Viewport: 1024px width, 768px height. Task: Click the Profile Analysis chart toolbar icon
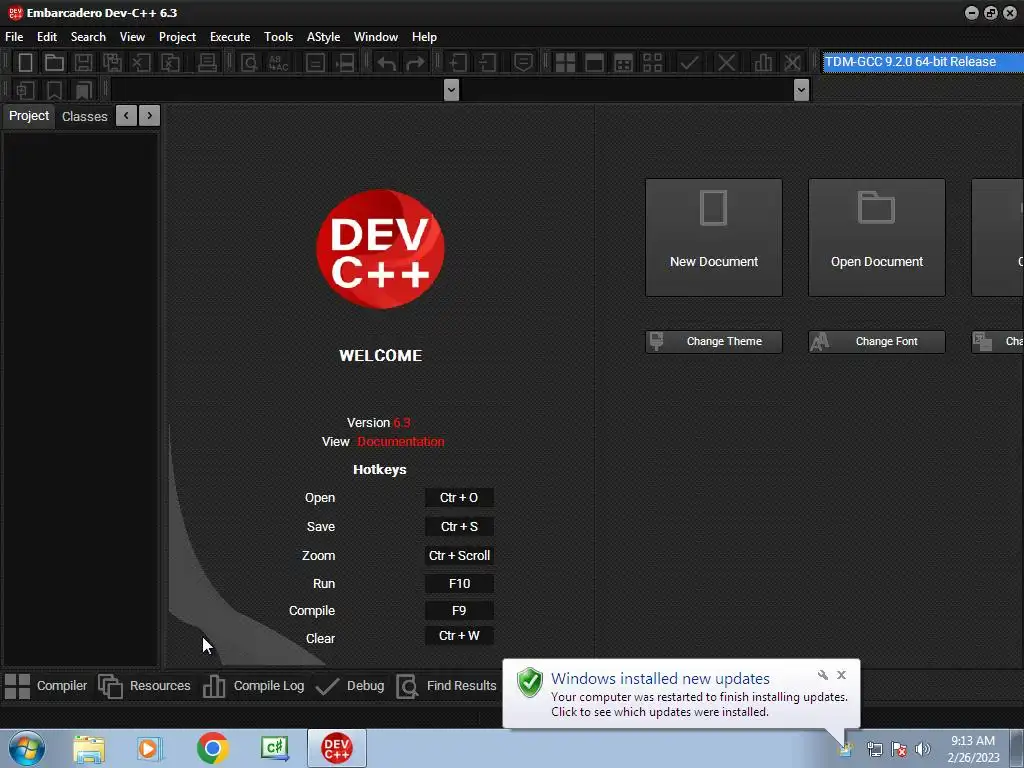pyautogui.click(x=763, y=63)
